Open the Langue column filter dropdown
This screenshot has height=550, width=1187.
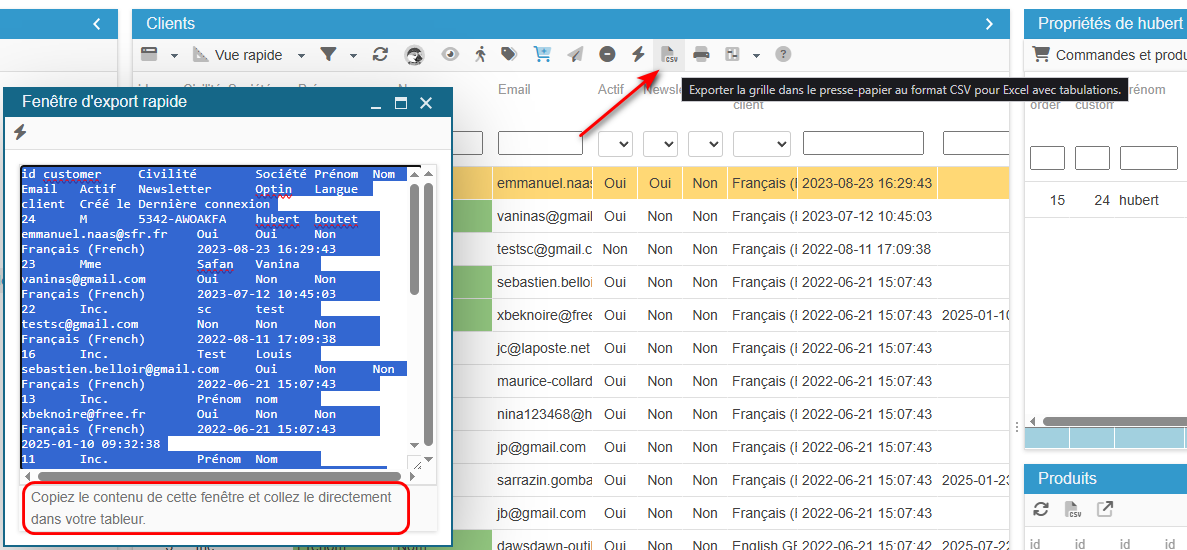click(761, 144)
